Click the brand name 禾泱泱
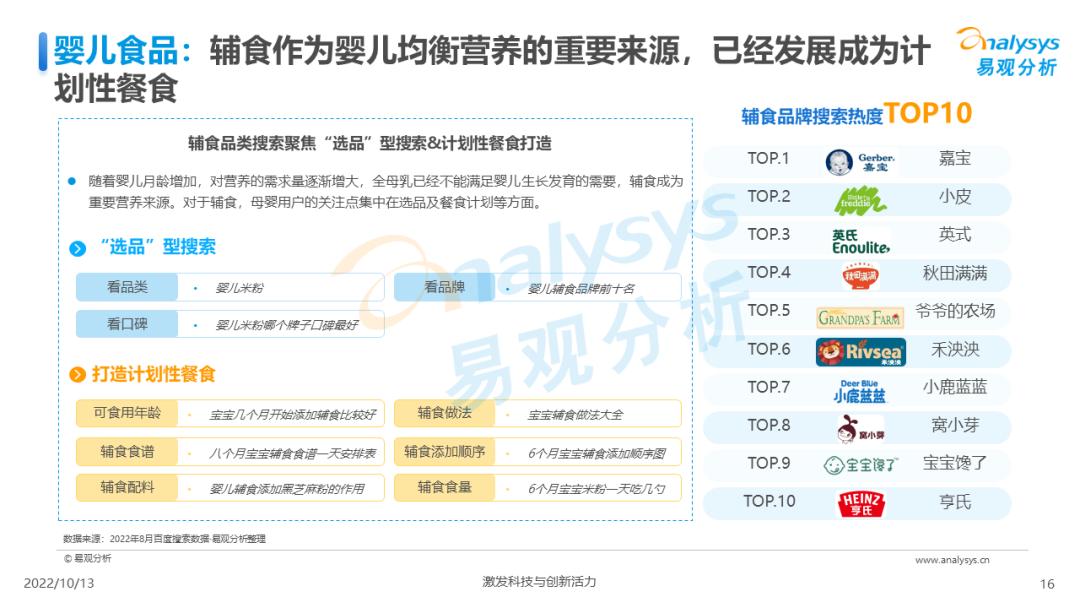The image size is (1080, 608). pos(955,350)
